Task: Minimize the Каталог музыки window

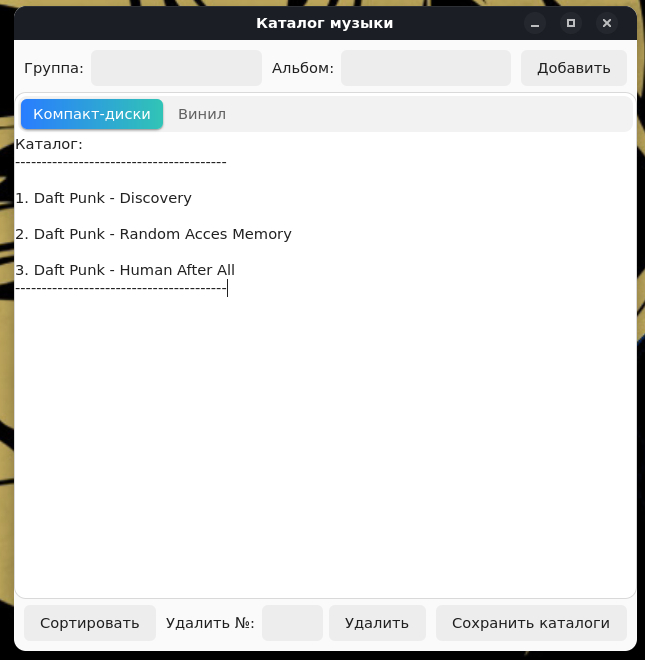Action: click(535, 23)
